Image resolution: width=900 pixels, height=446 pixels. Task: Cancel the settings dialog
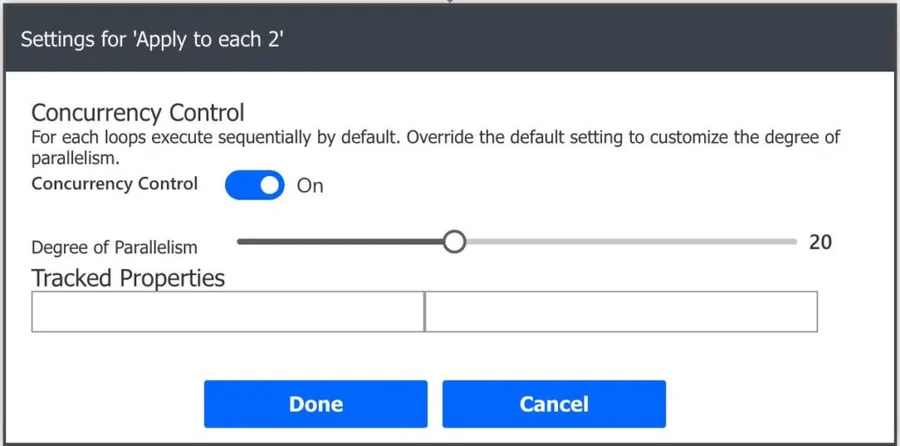554,404
